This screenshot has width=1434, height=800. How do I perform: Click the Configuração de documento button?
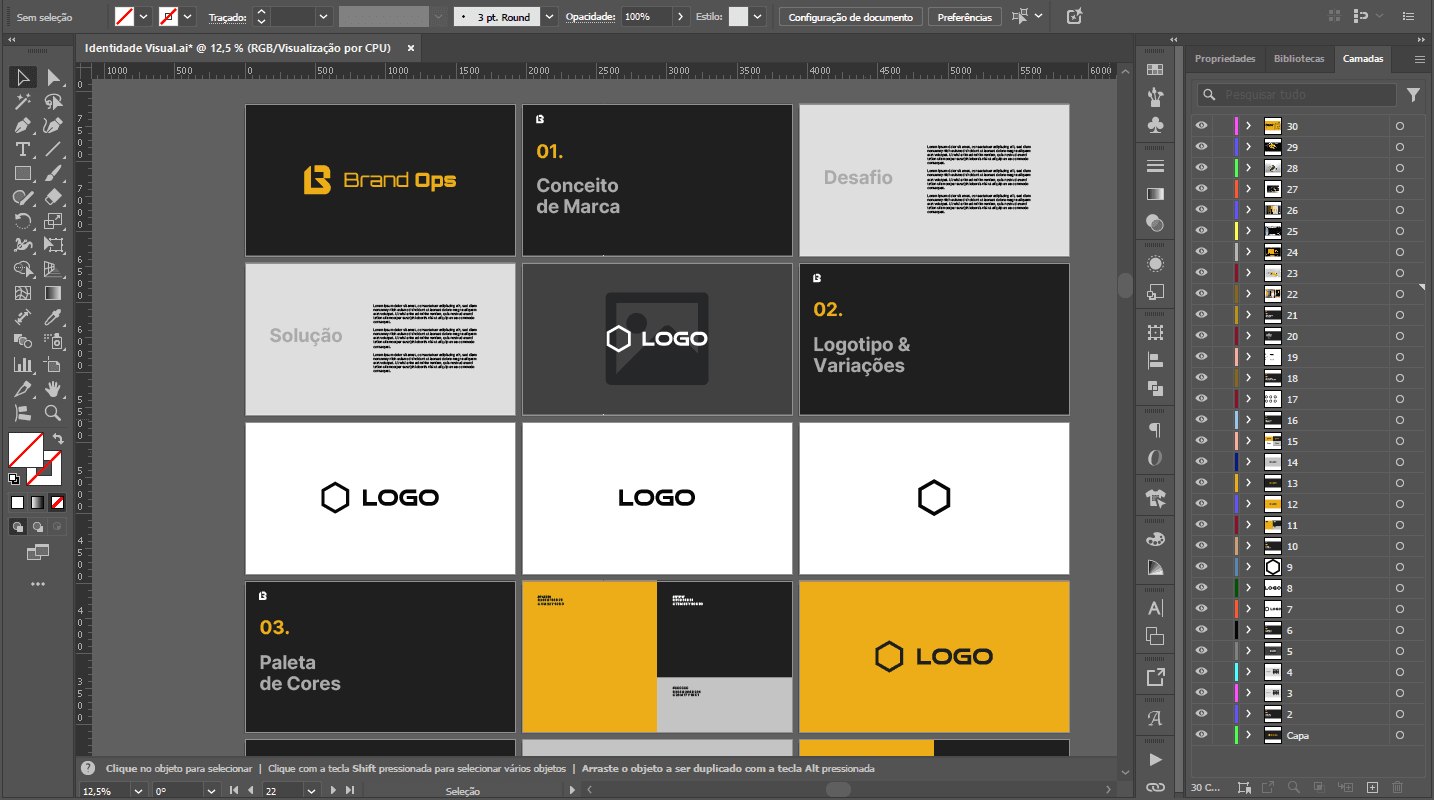pos(850,17)
